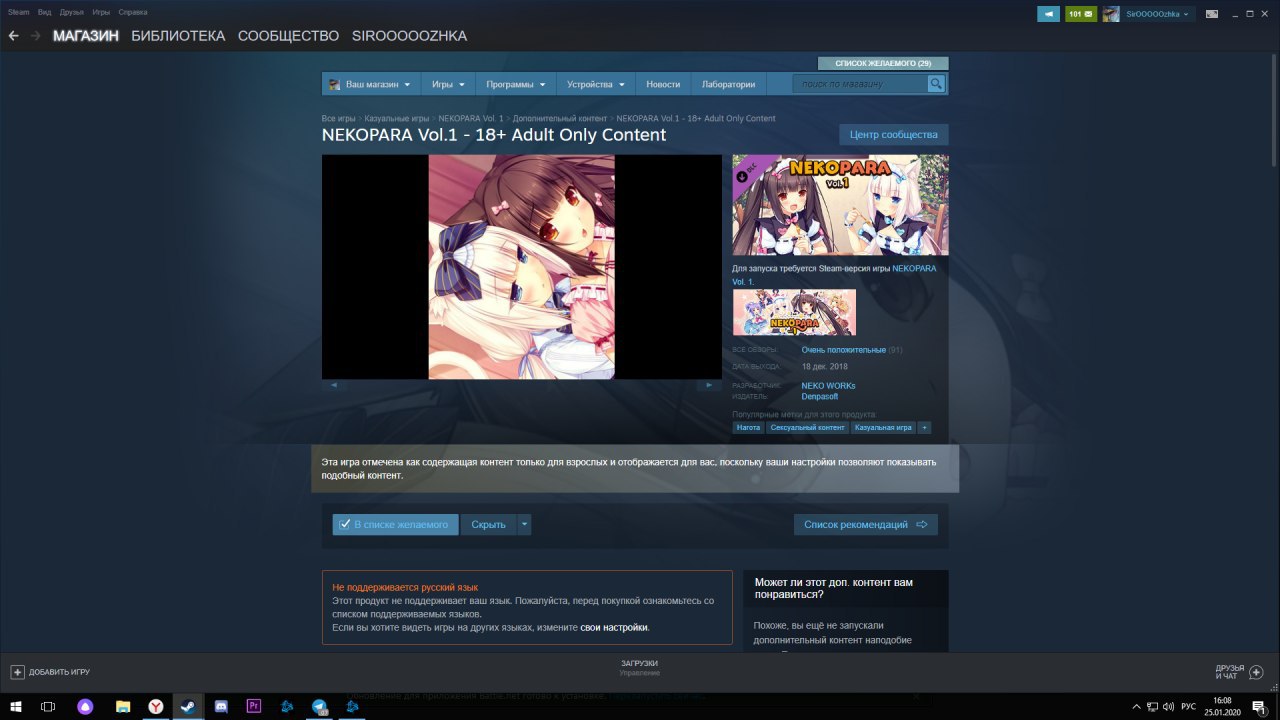The width and height of the screenshot is (1280, 720).
Task: Expand the 'Игры' store dropdown
Action: [x=447, y=84]
